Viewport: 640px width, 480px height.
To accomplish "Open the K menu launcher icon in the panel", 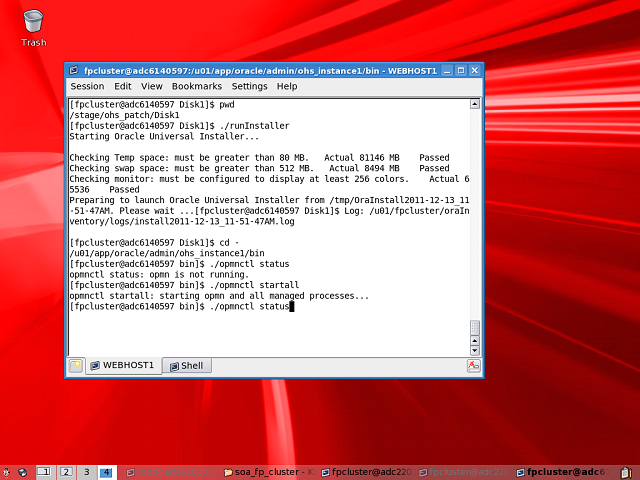I will click(6, 473).
